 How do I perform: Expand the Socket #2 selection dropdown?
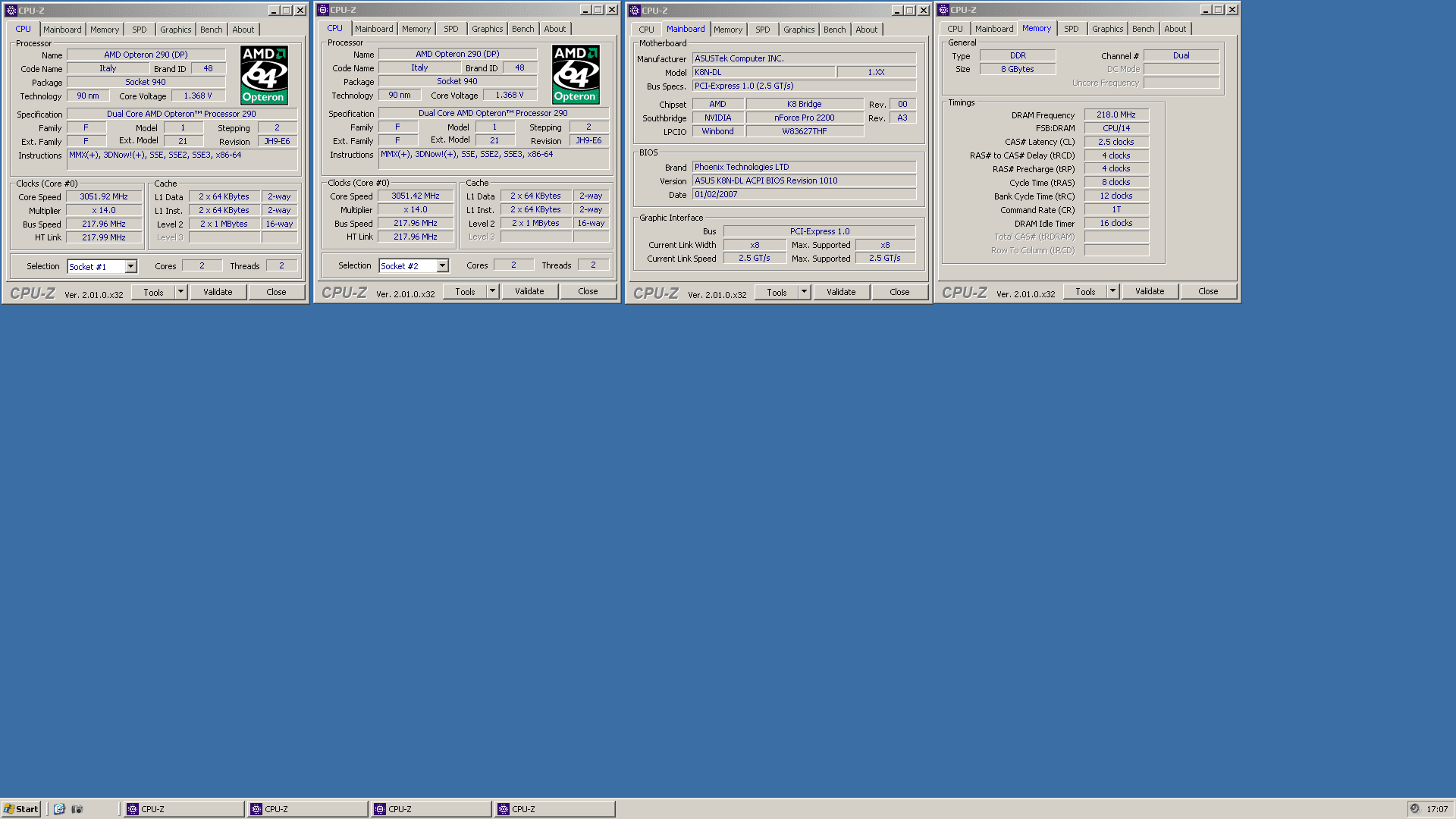[x=443, y=265]
